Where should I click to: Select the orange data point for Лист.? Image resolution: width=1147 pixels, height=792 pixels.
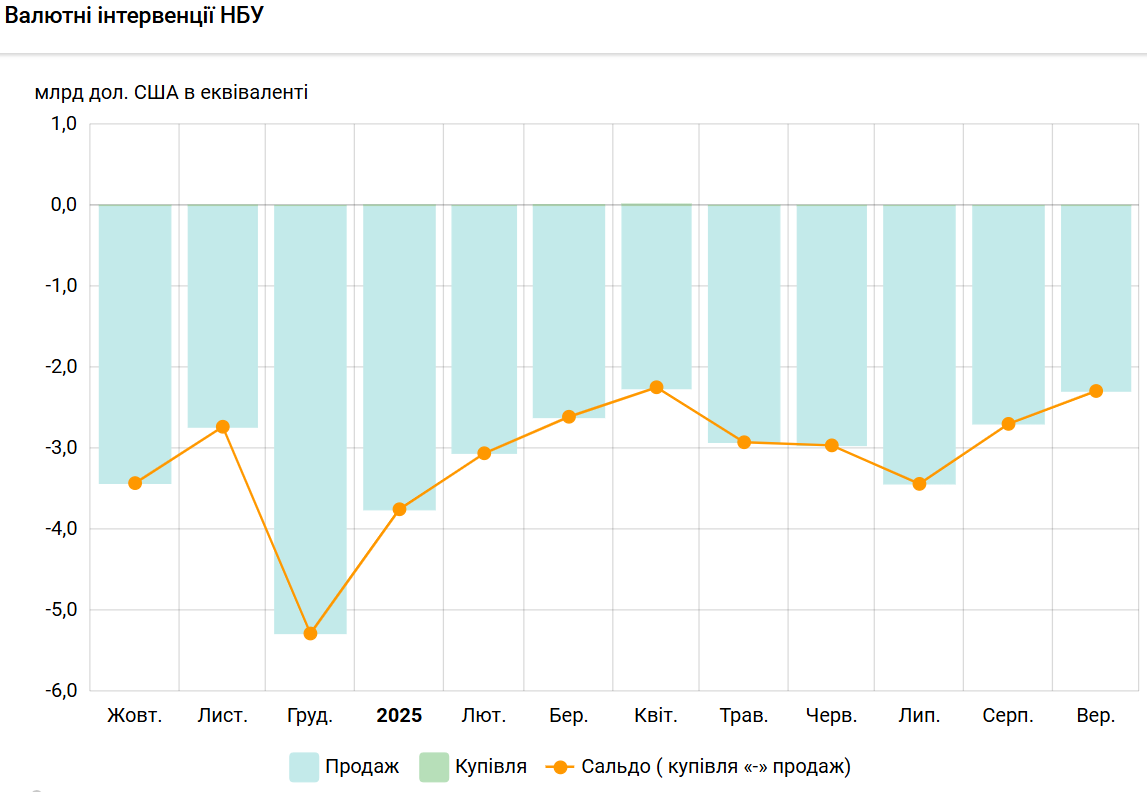(223, 427)
